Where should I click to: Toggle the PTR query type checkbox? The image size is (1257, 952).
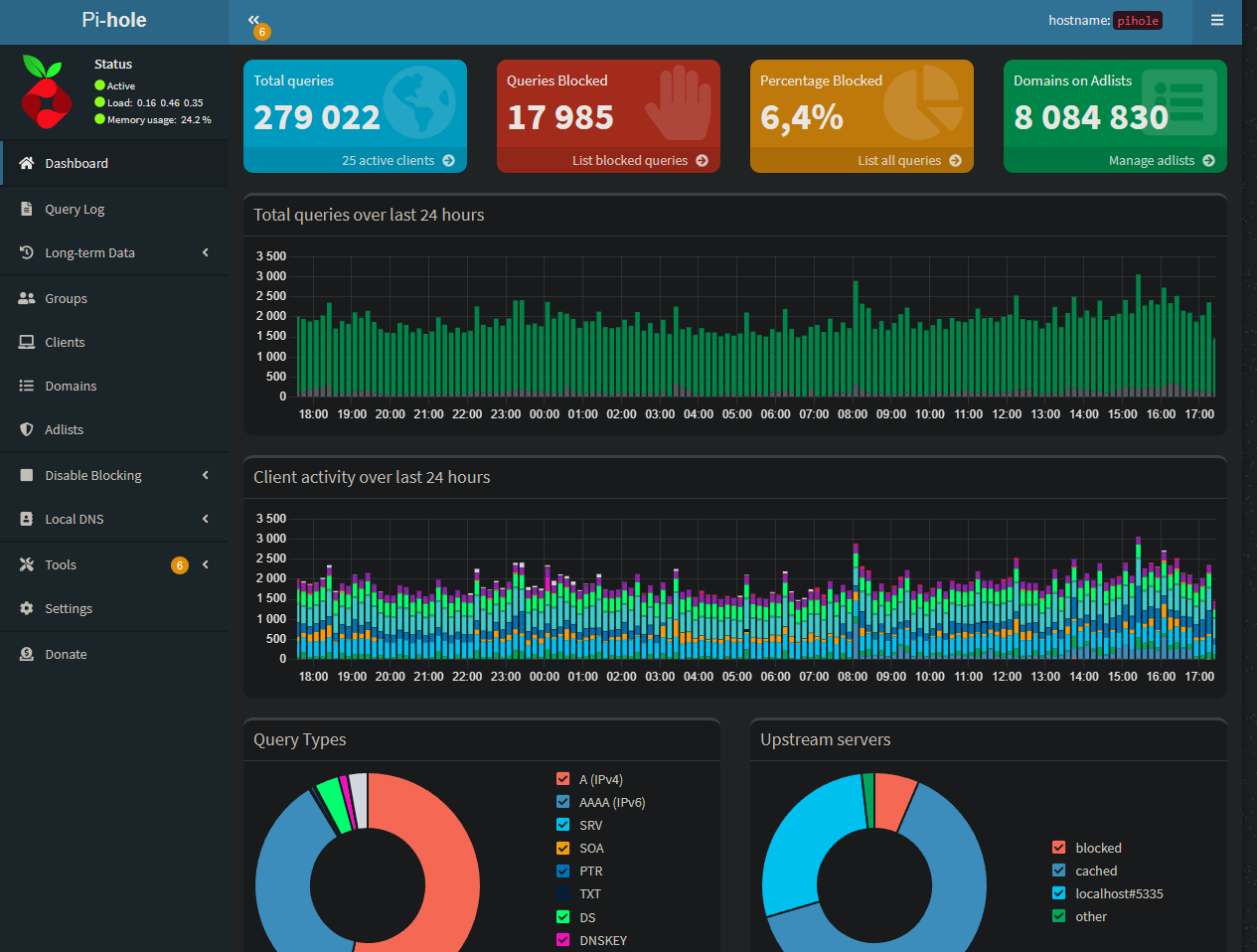pyautogui.click(x=563, y=871)
